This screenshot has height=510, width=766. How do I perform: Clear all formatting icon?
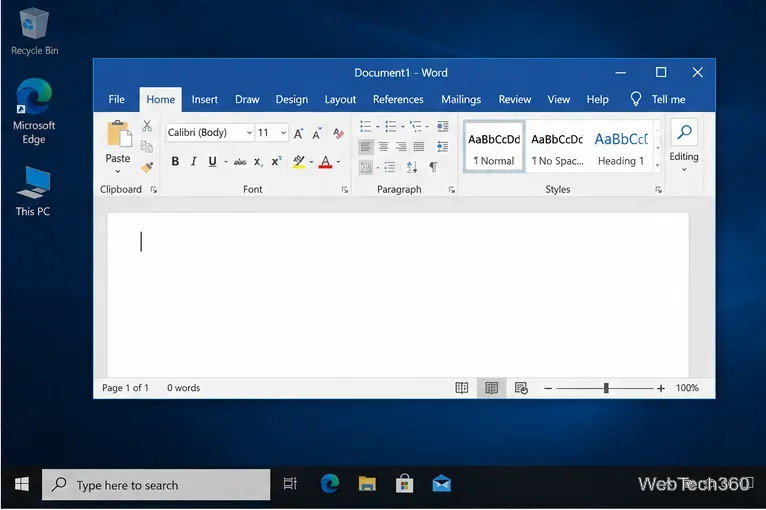click(338, 133)
